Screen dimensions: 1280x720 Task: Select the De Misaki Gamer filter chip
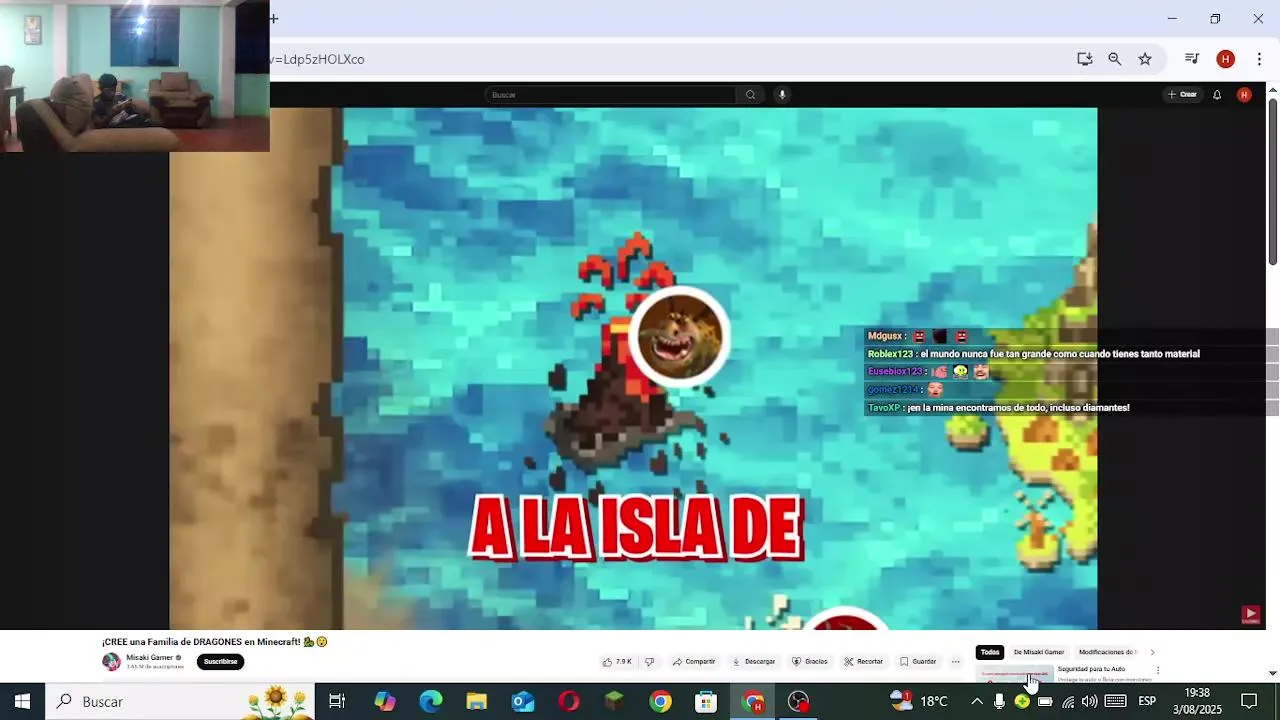coord(1039,652)
